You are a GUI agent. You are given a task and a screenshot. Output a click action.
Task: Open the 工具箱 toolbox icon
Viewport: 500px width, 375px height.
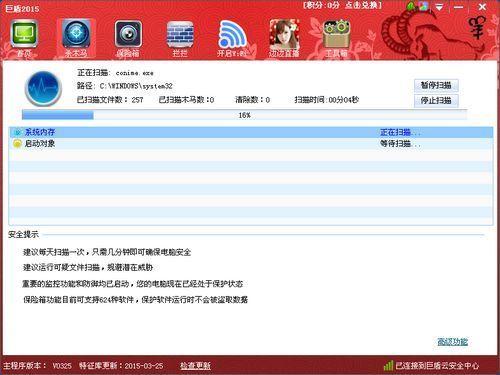(336, 38)
